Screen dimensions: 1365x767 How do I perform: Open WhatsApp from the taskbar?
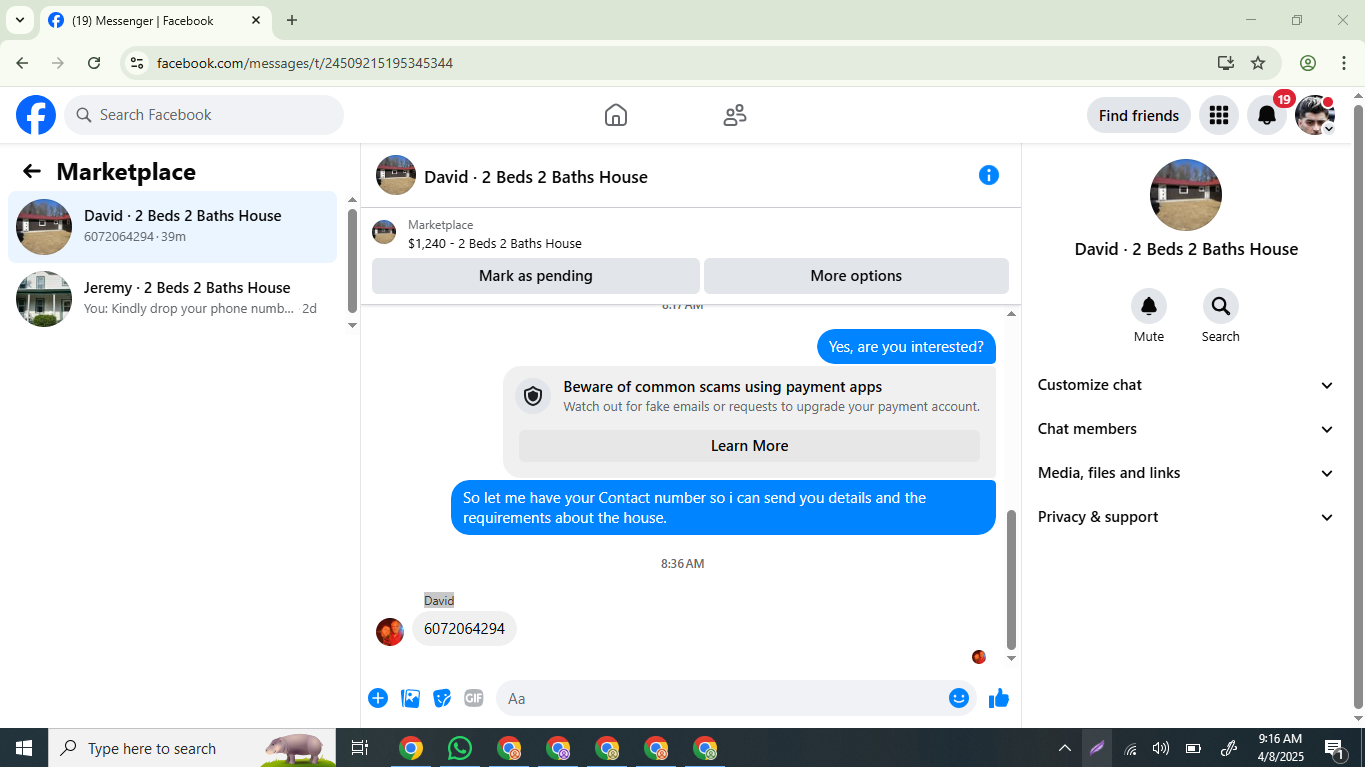tap(460, 748)
